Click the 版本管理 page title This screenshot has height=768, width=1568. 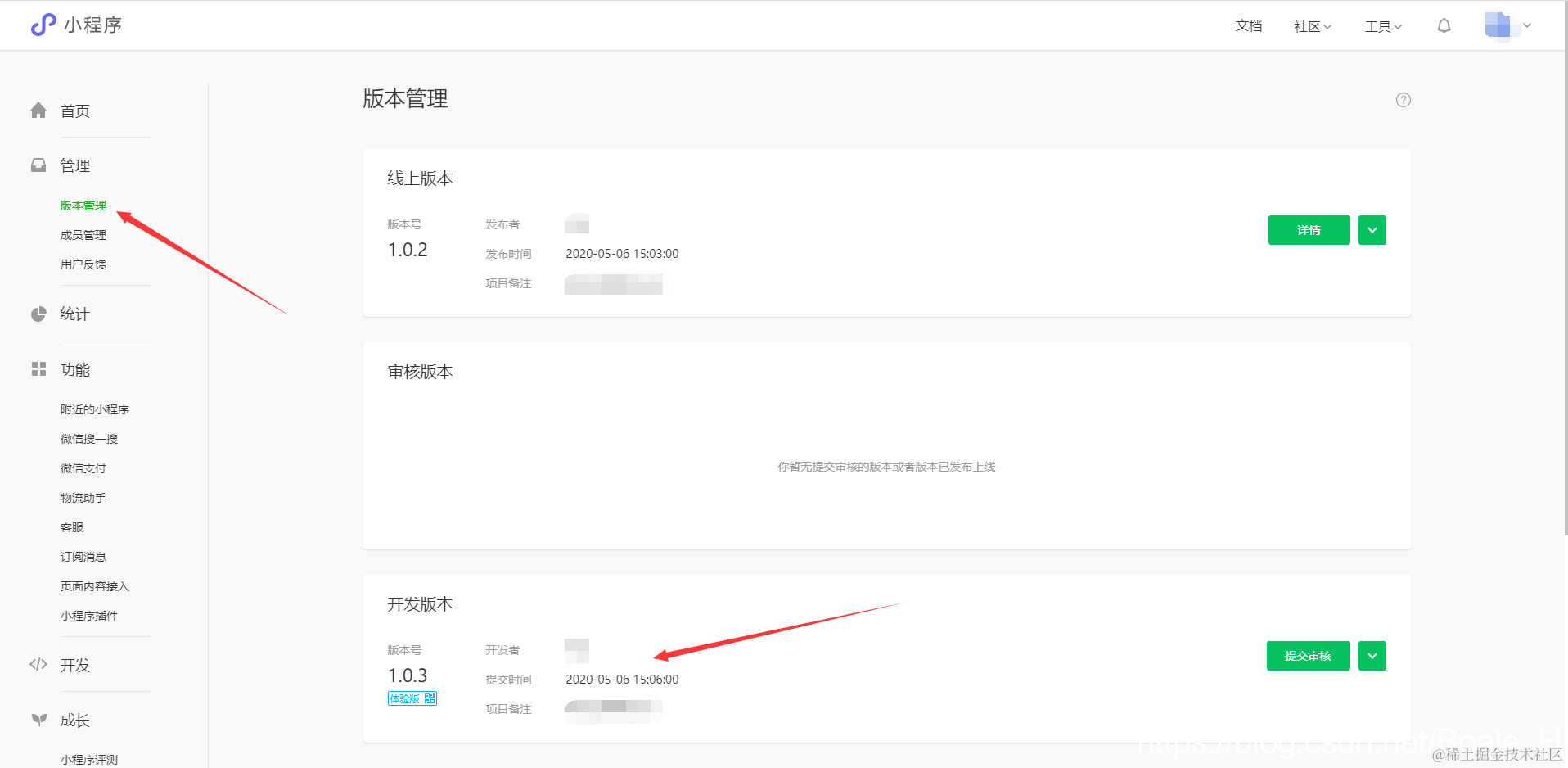pos(405,99)
